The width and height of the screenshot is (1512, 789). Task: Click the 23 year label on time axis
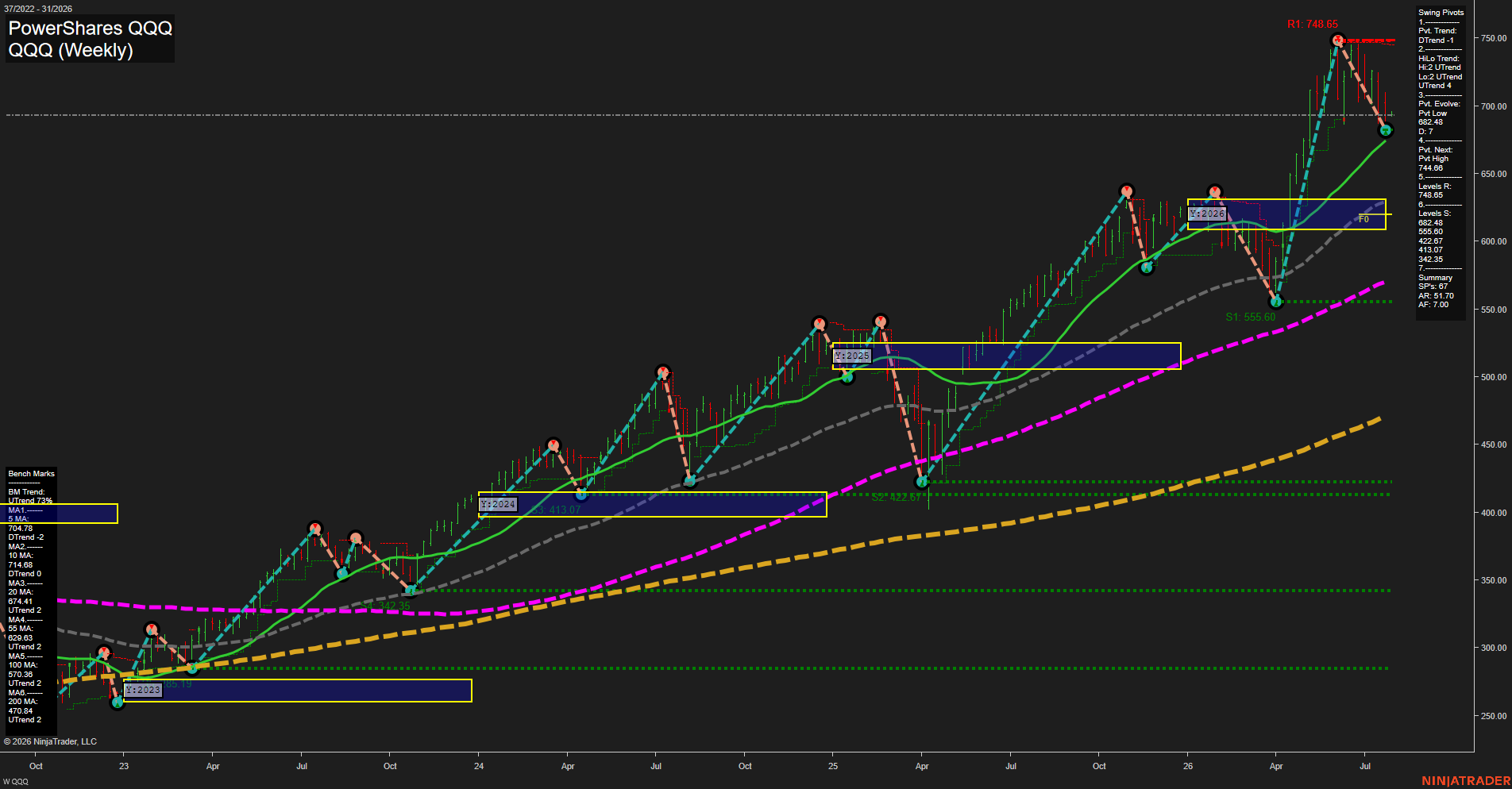click(x=124, y=766)
